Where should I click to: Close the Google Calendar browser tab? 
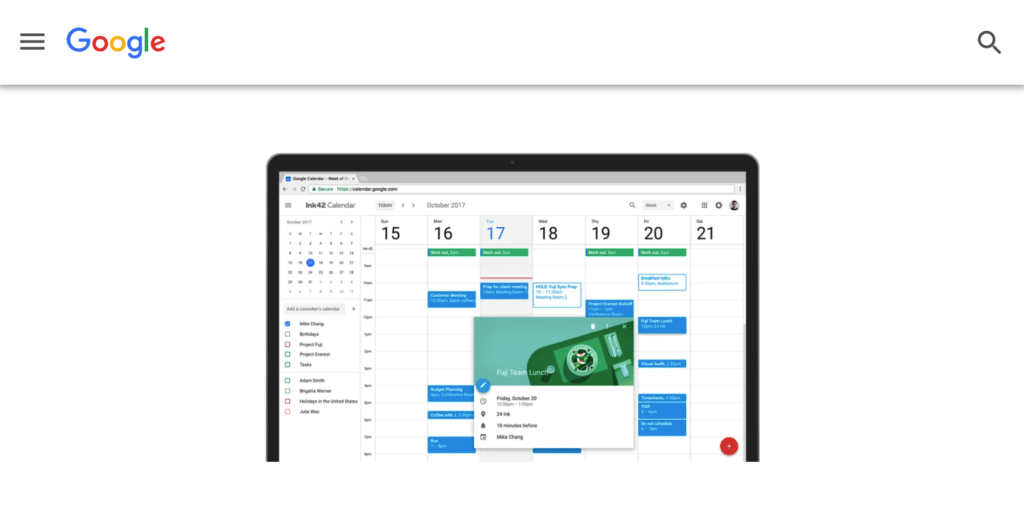(353, 178)
